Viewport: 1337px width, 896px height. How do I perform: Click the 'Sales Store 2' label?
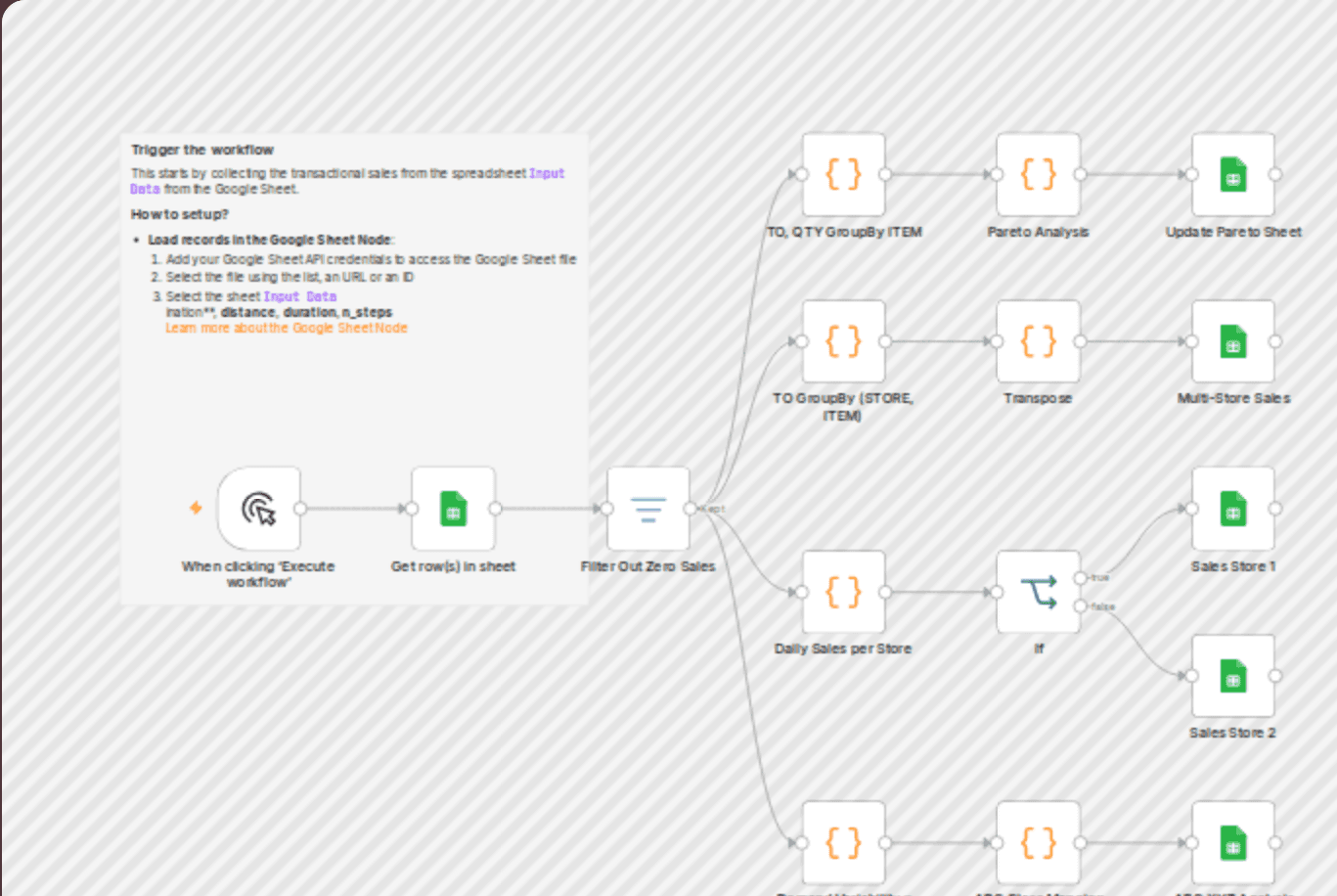coord(1233,733)
